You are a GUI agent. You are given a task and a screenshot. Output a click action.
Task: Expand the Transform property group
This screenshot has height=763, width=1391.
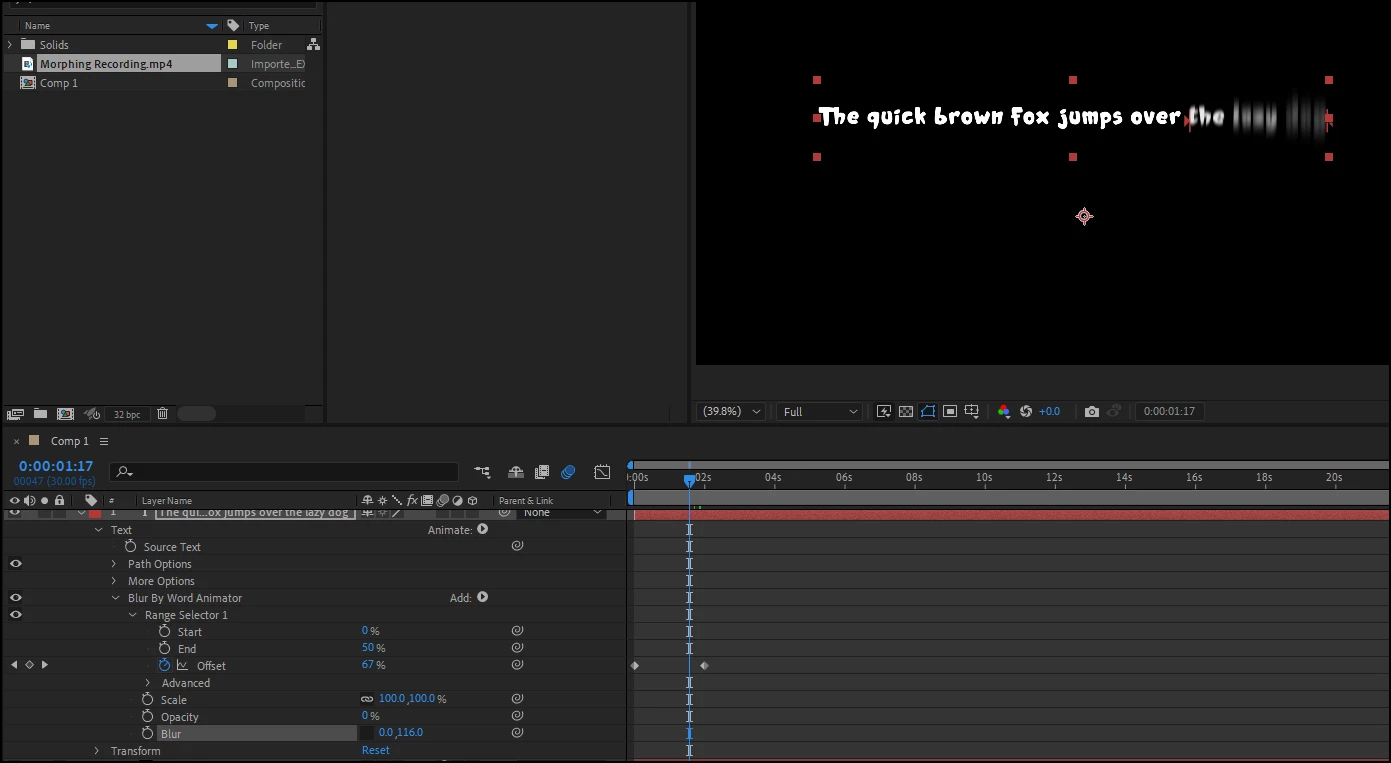click(x=97, y=751)
